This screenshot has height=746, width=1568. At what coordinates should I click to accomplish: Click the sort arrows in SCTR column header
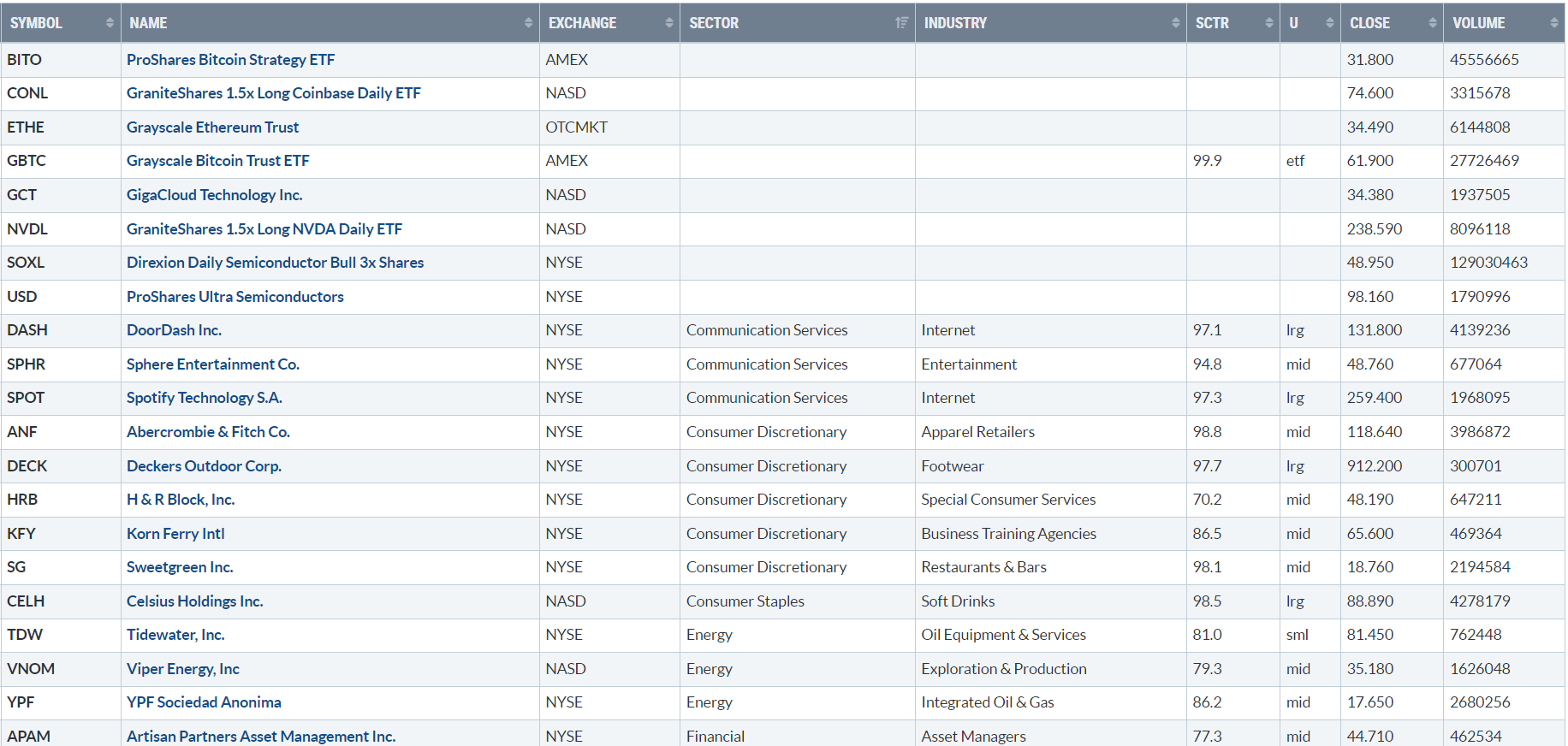click(x=1269, y=23)
